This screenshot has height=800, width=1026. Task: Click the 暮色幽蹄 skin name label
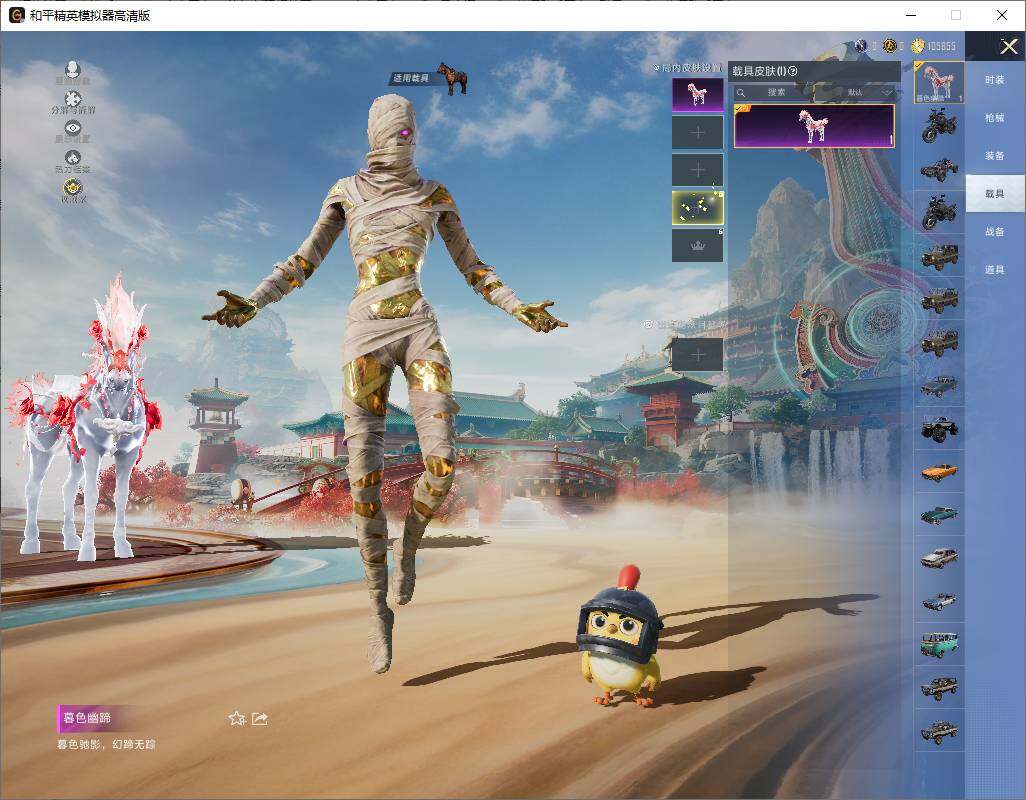(x=87, y=718)
